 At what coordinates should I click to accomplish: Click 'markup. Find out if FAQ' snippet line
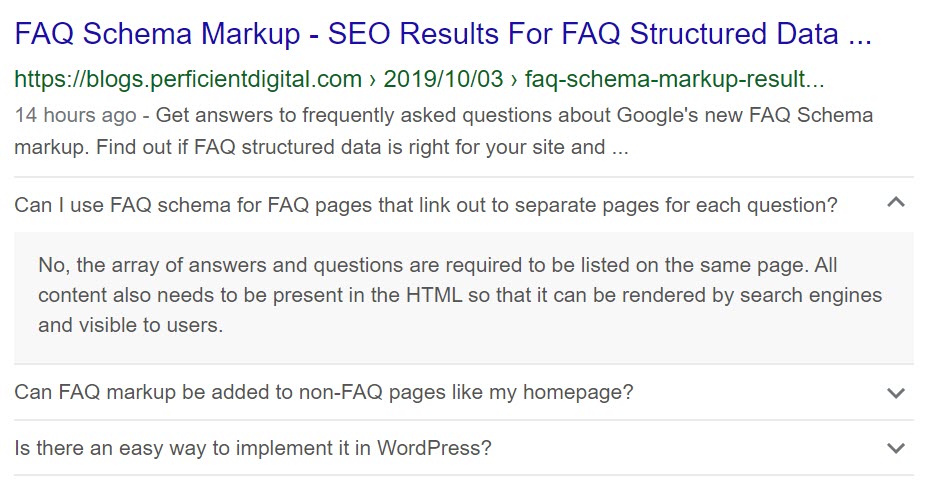point(321,147)
